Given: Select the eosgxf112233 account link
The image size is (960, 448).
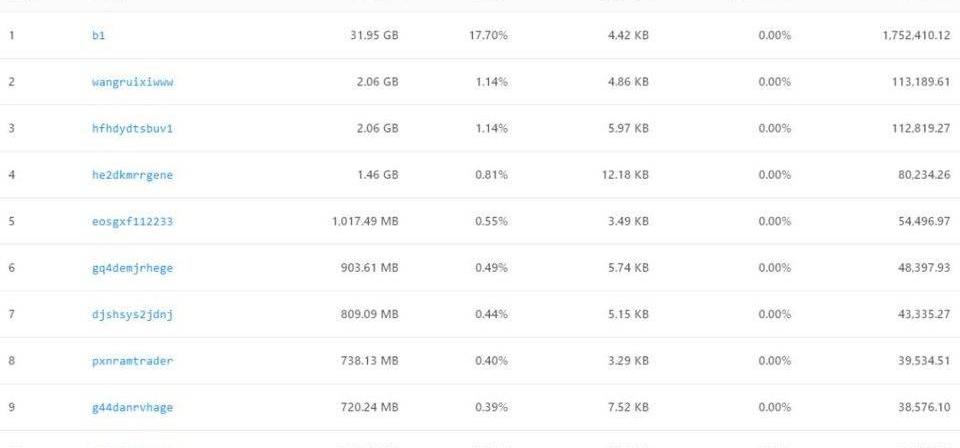Looking at the screenshot, I should coord(132,221).
